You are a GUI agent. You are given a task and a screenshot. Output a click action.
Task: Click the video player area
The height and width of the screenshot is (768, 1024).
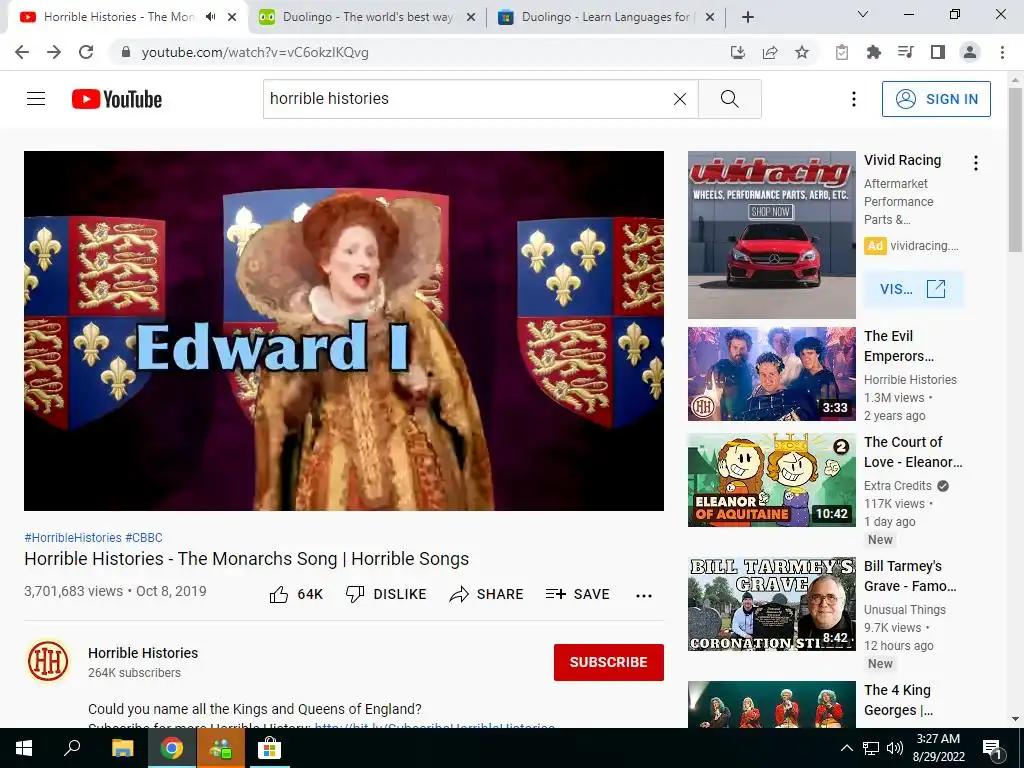coord(344,330)
